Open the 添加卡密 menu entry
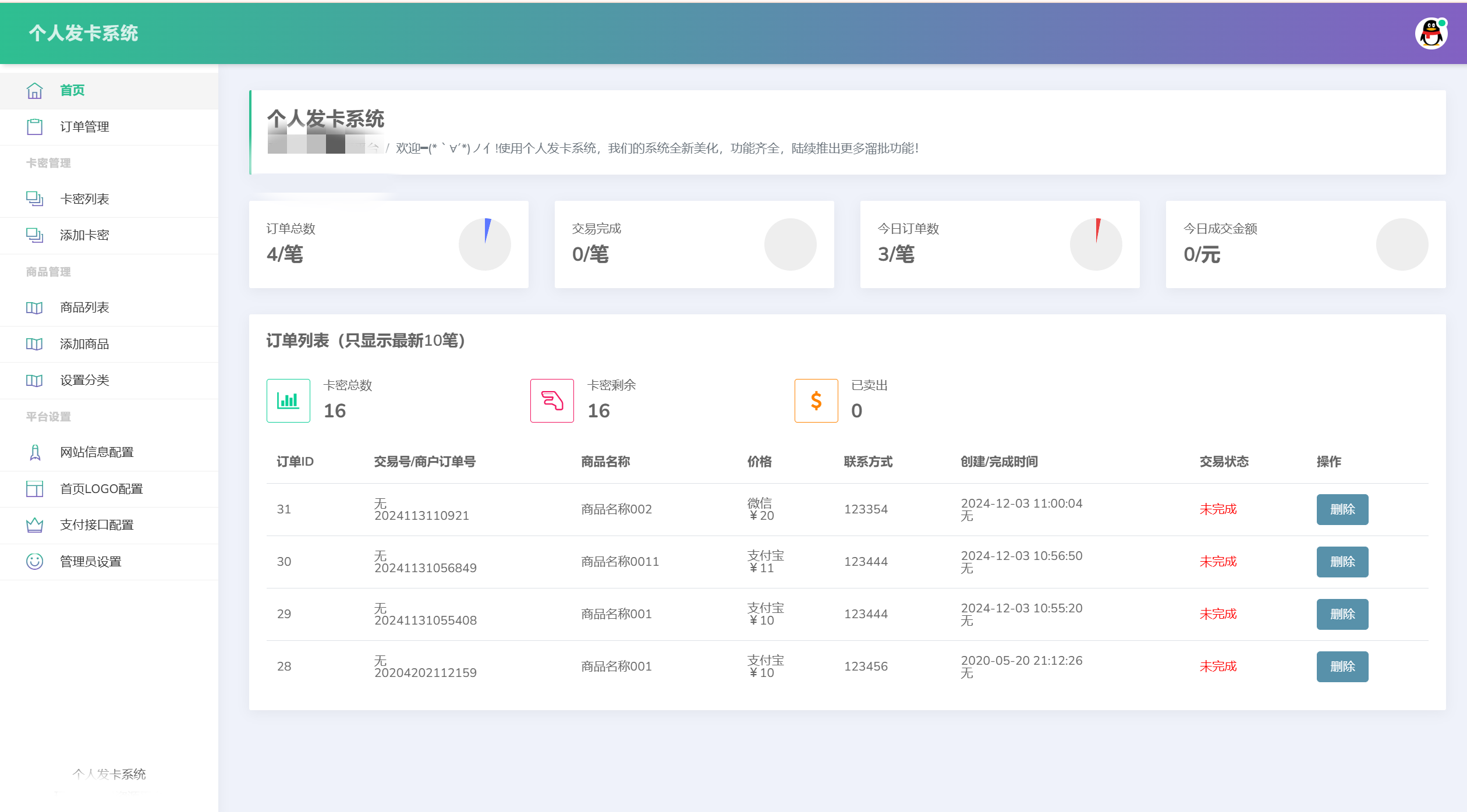This screenshot has width=1467, height=812. click(x=109, y=235)
